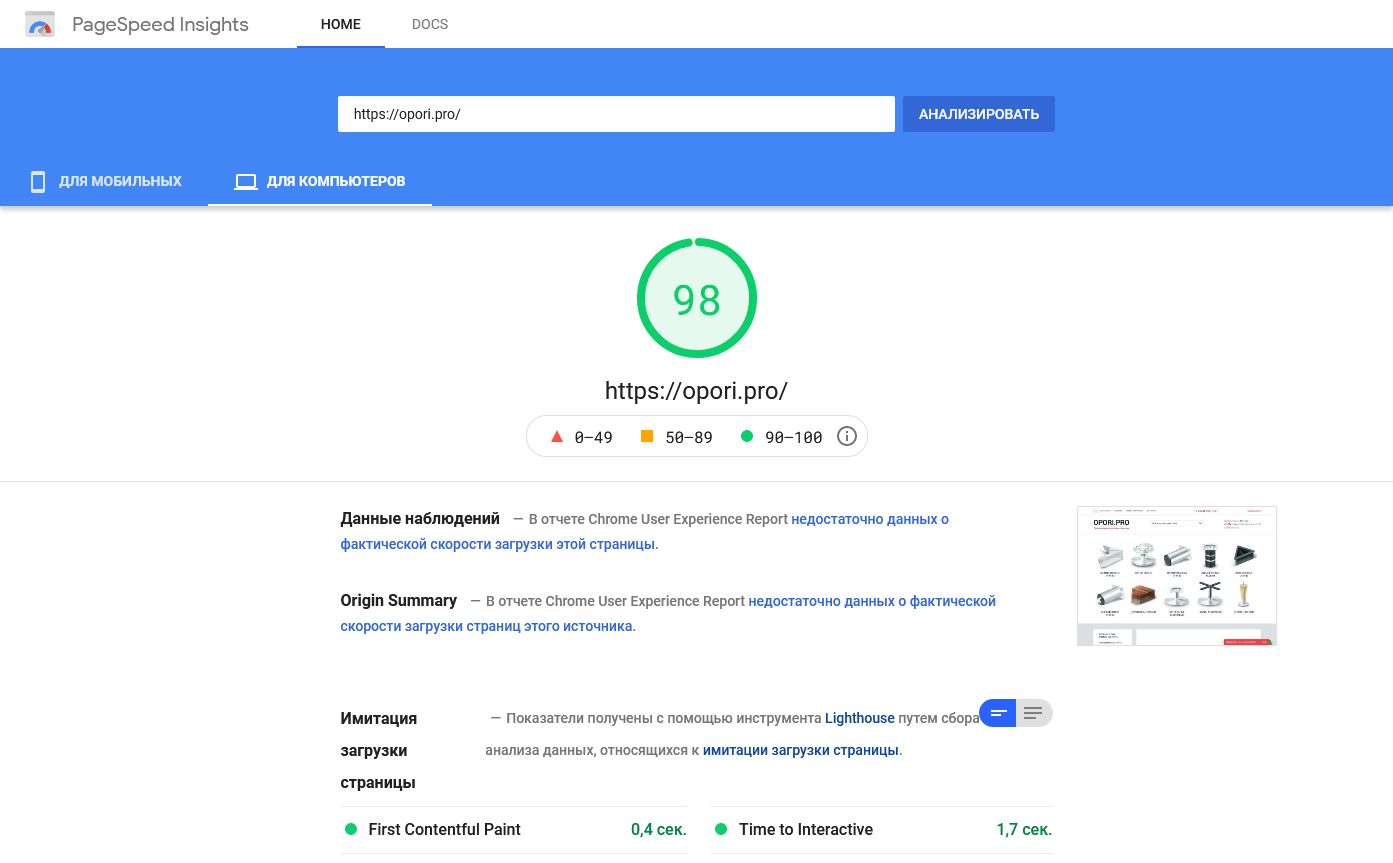Switch to the ДЛЯ МОБИЛЬНЫХ tab
Image resolution: width=1393 pixels, height=863 pixels.
[105, 181]
